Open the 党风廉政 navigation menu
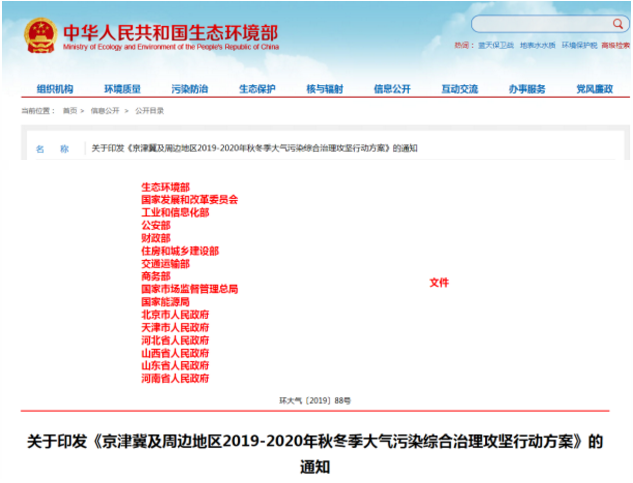The width and height of the screenshot is (633, 483). click(x=594, y=89)
